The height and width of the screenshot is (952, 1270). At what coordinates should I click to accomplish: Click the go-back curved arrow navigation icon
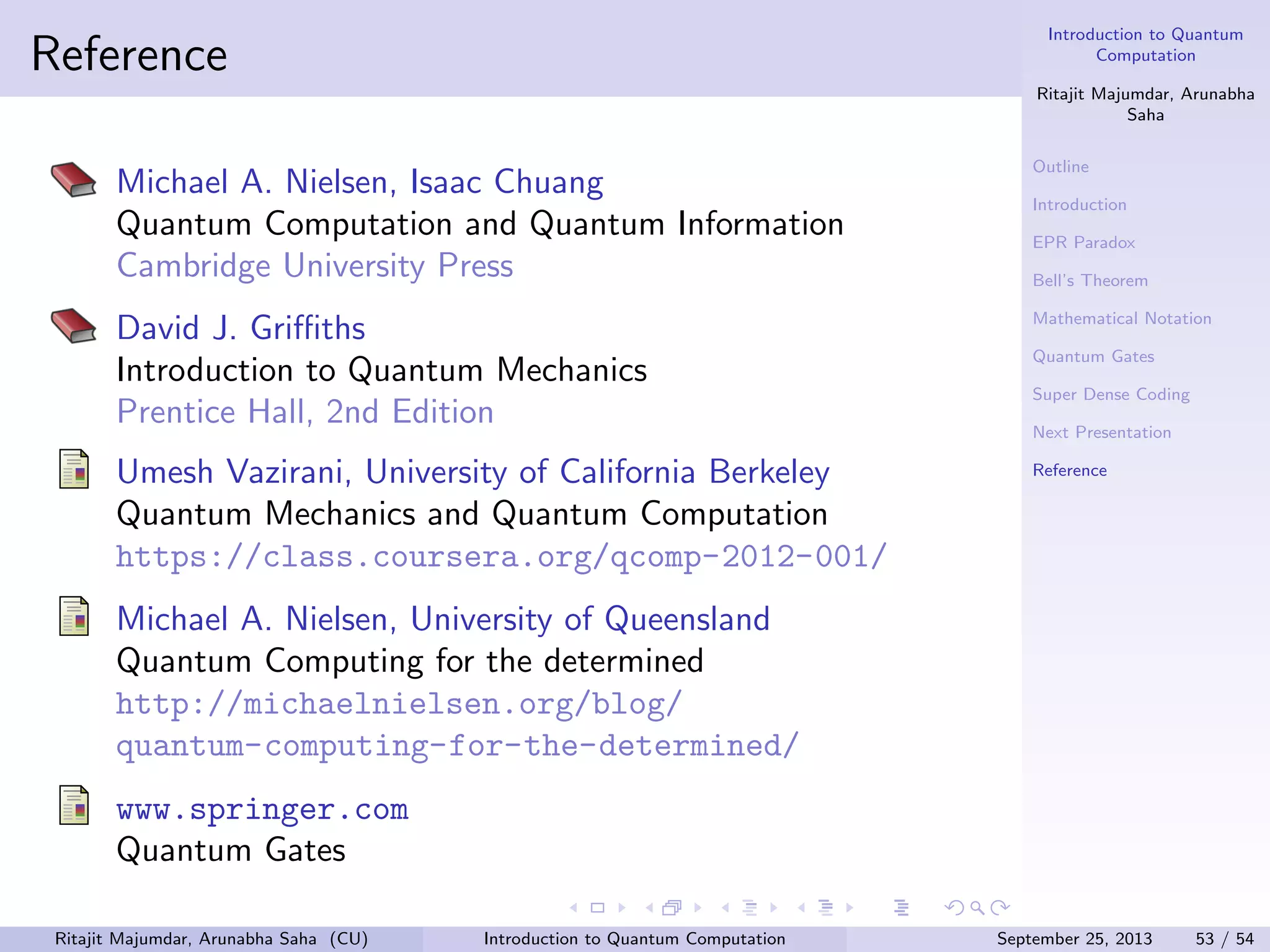[x=954, y=908]
